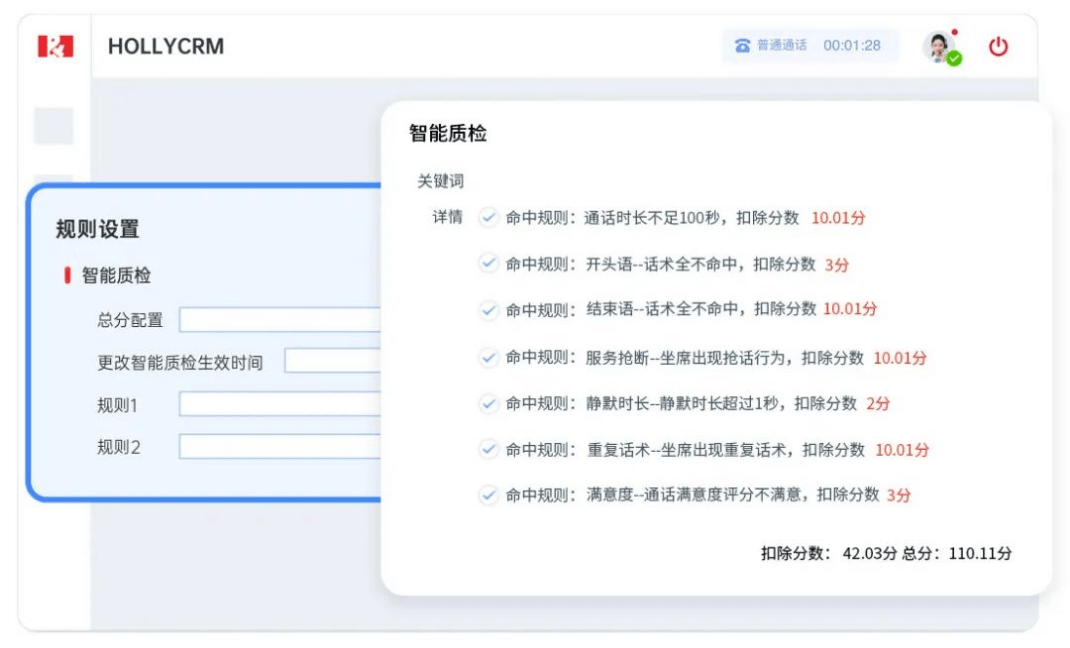Toggle checkmark for 静默时长 rule

(x=488, y=404)
